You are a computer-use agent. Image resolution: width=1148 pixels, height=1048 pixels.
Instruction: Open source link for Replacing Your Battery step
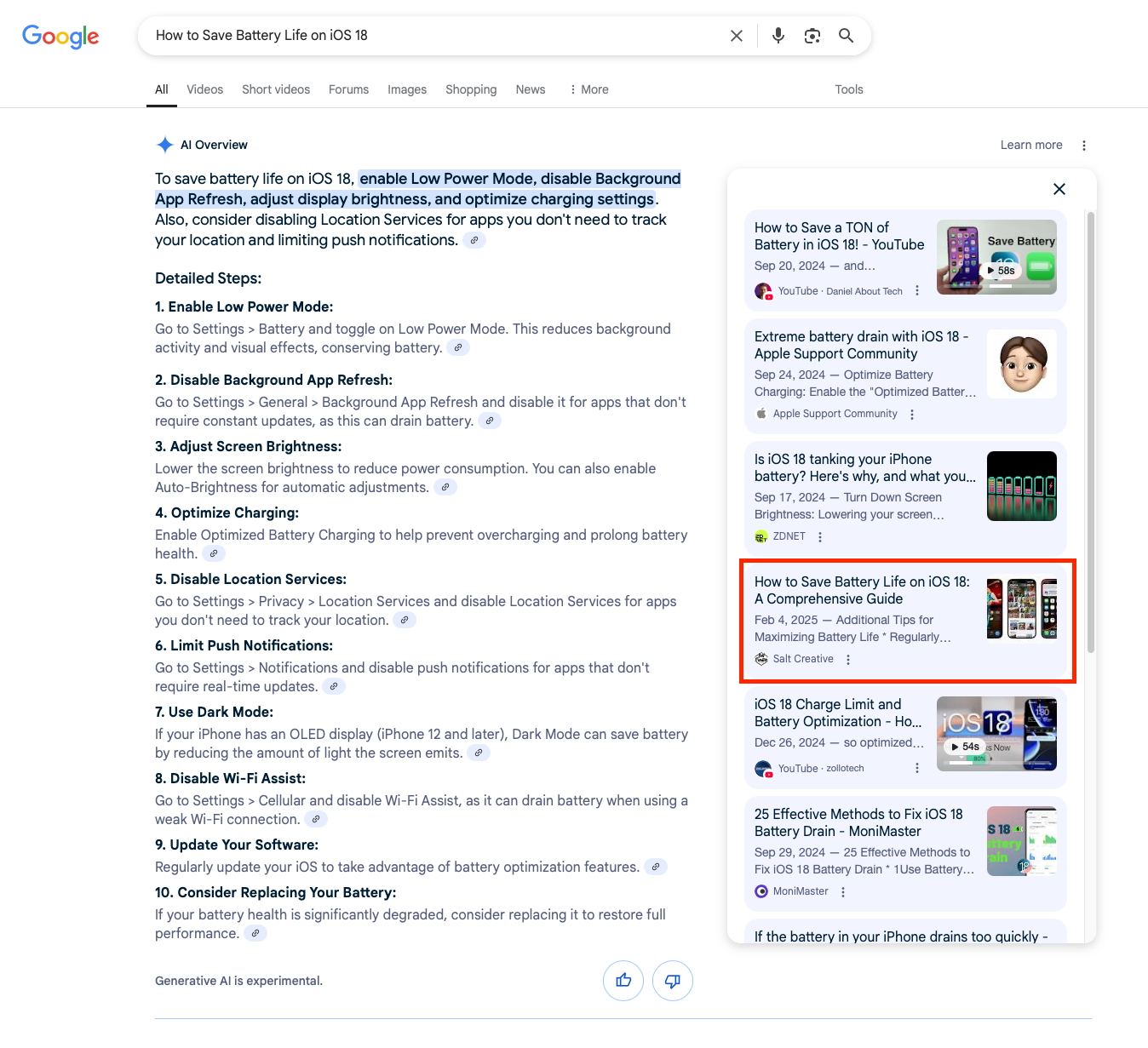click(x=255, y=934)
